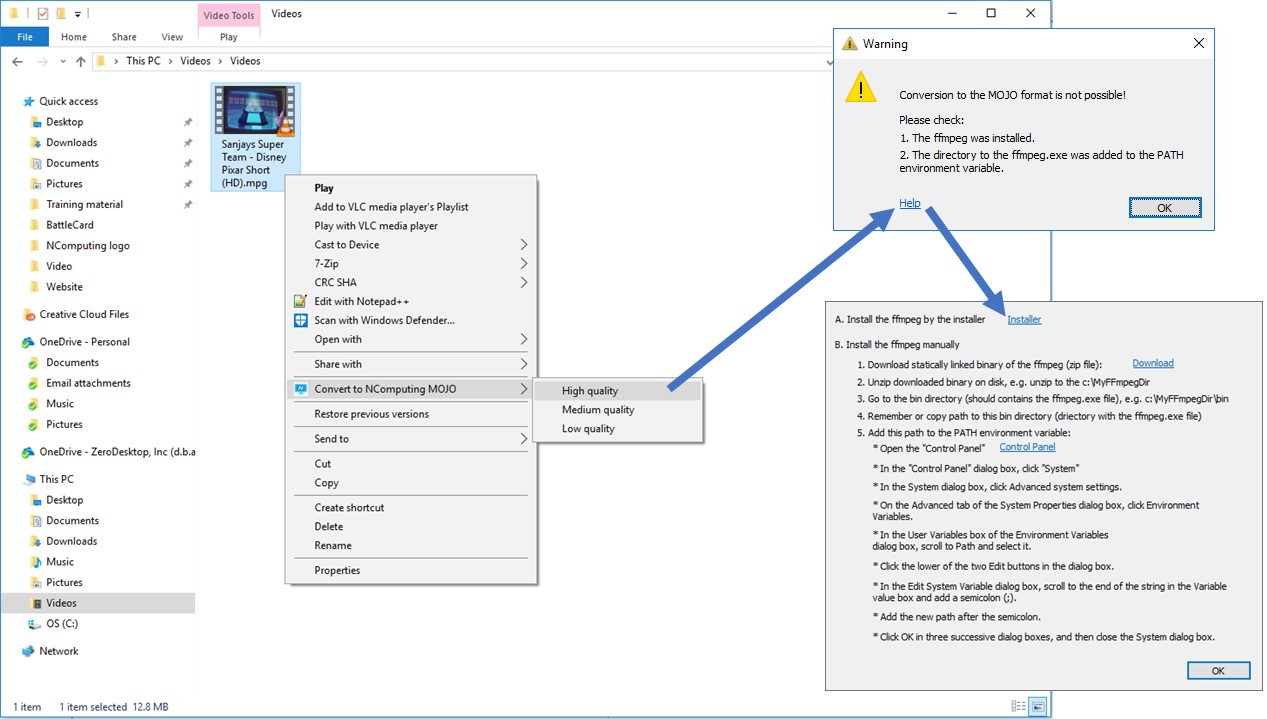This screenshot has height=719, width=1267.
Task: Select Training material folder in sidebar
Action: 84,204
